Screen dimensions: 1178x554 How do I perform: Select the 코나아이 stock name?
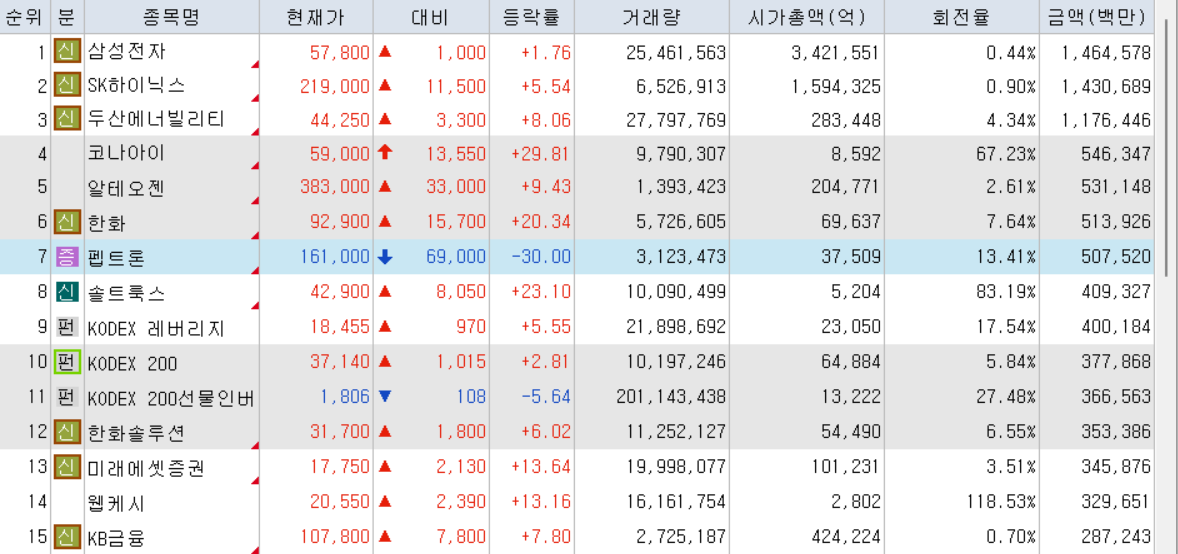pyautogui.click(x=126, y=154)
